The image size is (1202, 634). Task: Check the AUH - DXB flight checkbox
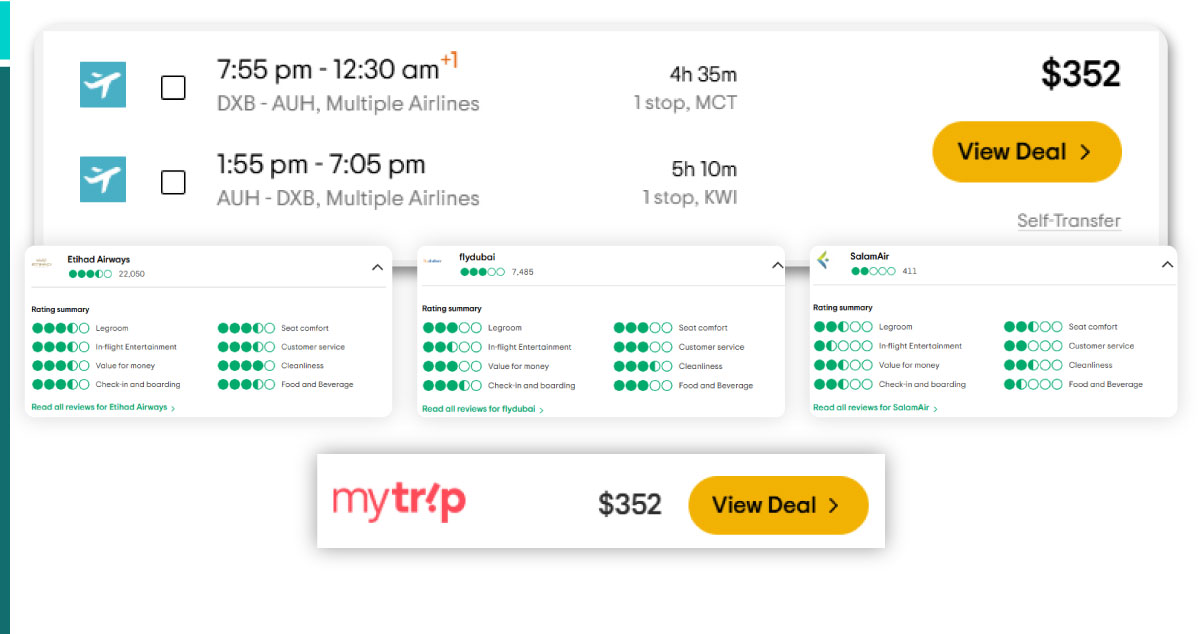click(x=173, y=182)
